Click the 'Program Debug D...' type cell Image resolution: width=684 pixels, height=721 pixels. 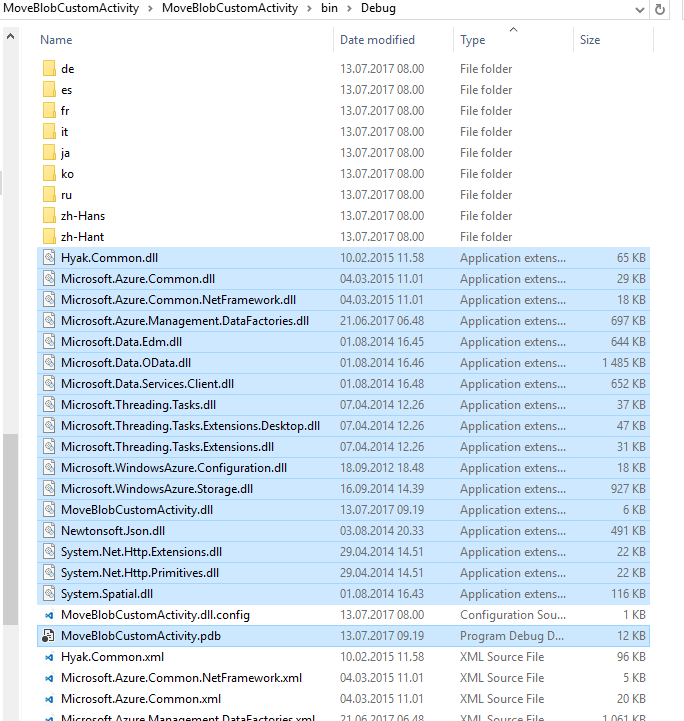click(x=512, y=636)
